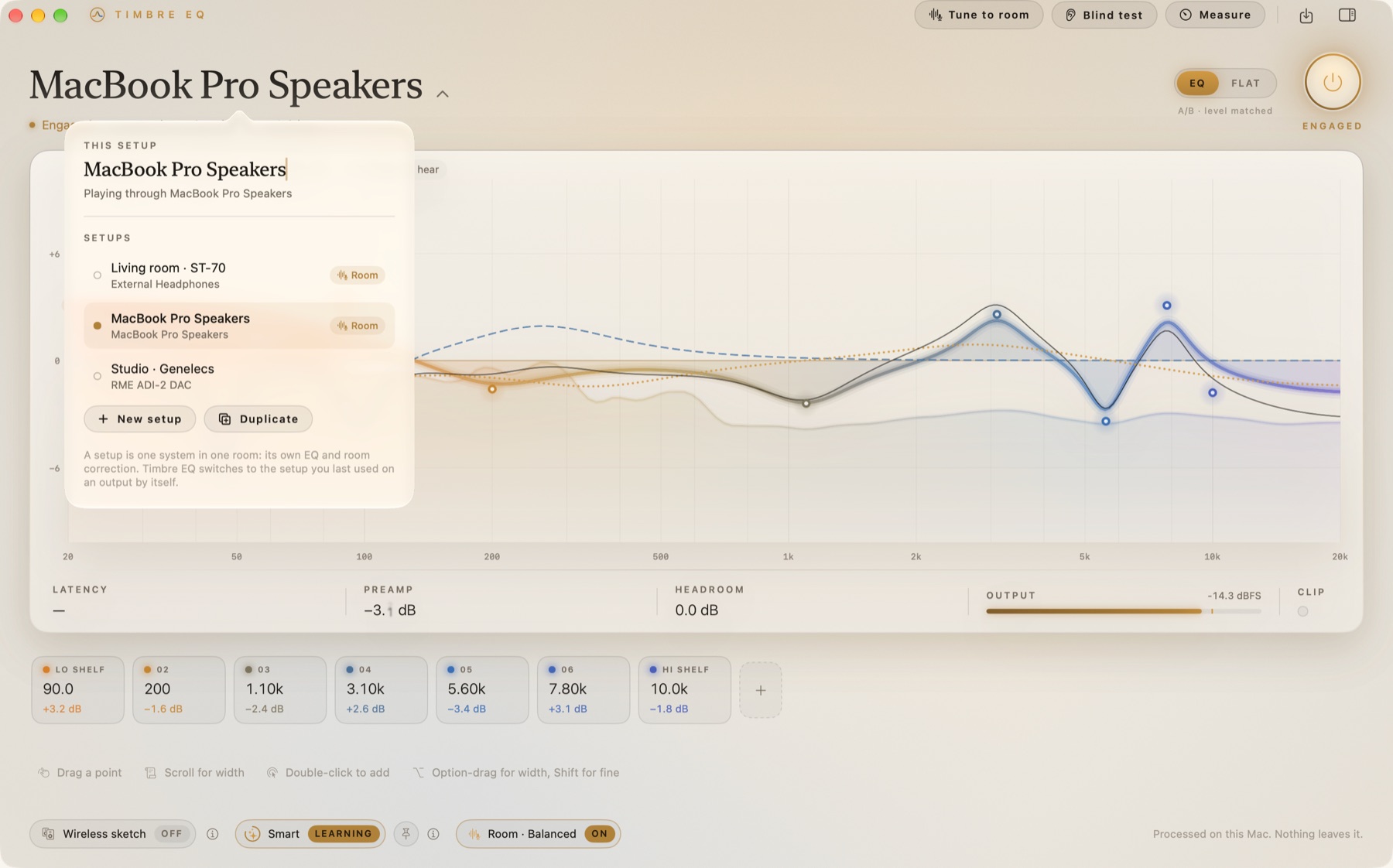Image resolution: width=1393 pixels, height=868 pixels.
Task: Click the export download icon in title bar
Action: click(1306, 15)
